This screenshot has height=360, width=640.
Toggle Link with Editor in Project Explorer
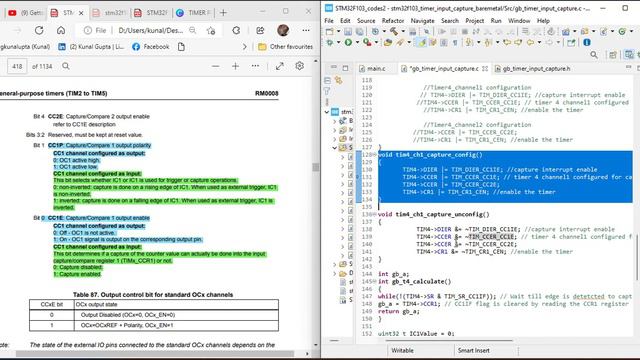(x=338, y=80)
